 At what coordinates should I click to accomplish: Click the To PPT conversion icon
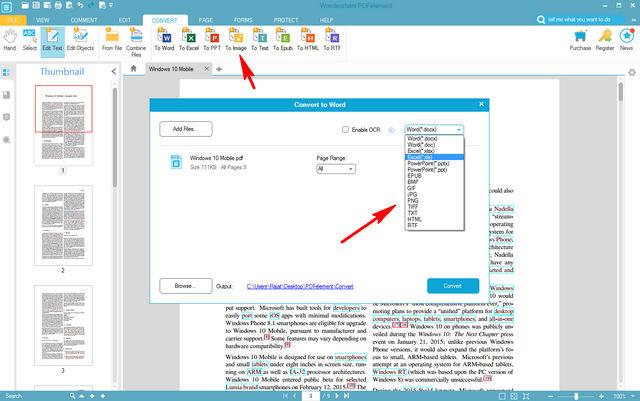212,40
